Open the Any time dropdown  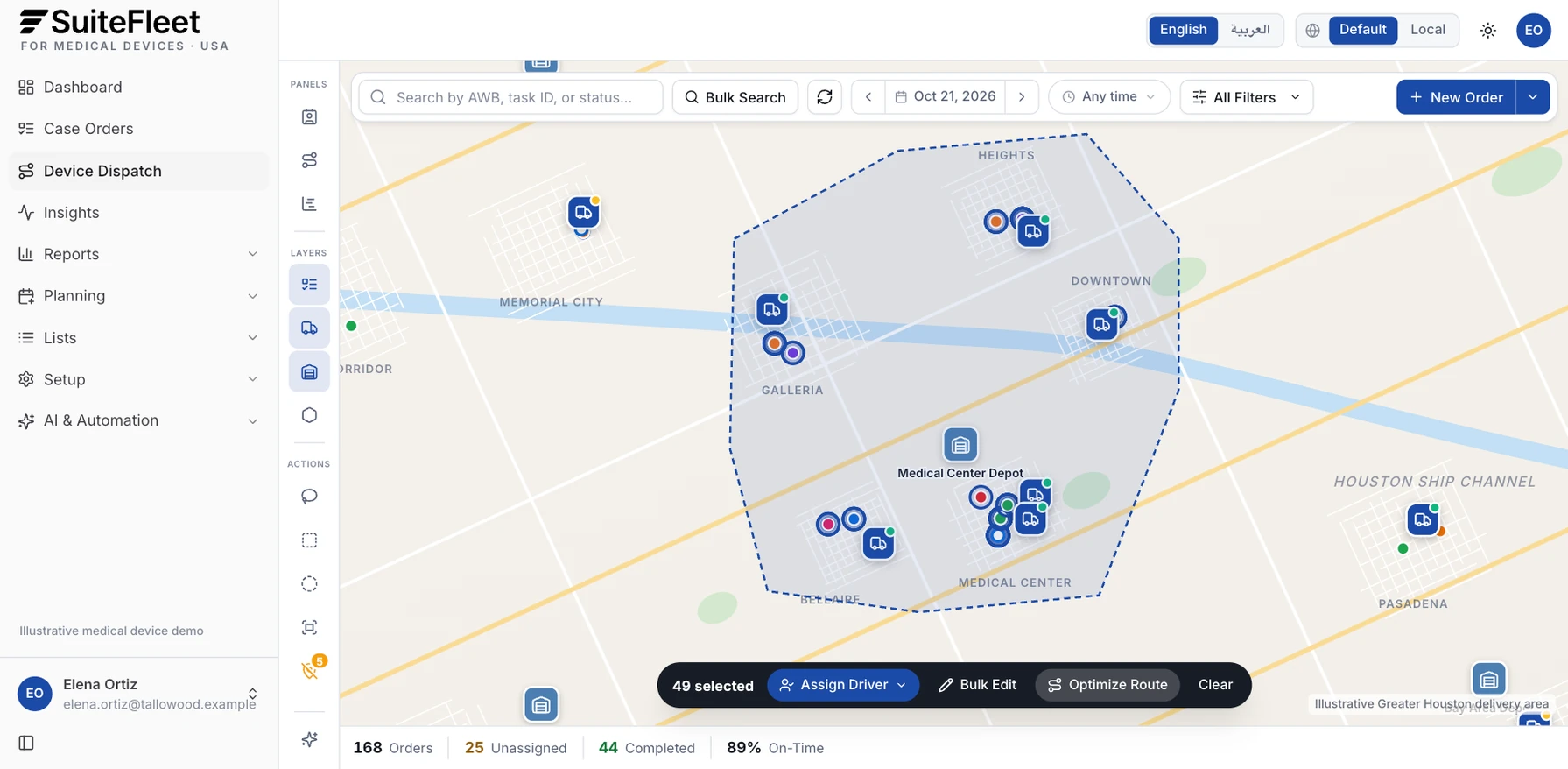point(1109,97)
